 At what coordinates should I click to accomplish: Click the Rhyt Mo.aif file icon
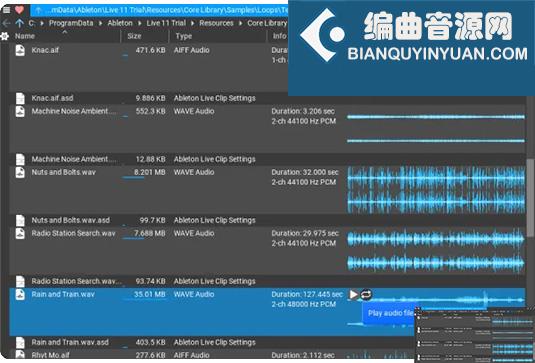(20, 355)
